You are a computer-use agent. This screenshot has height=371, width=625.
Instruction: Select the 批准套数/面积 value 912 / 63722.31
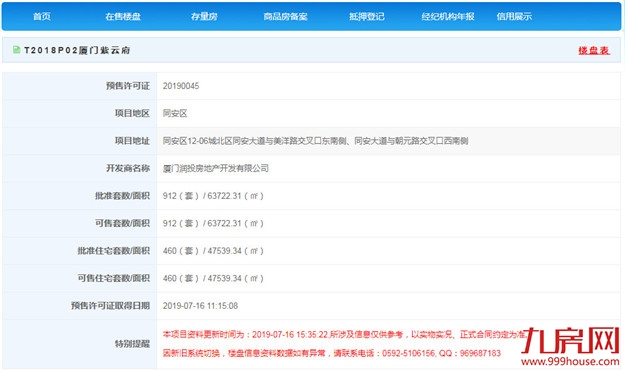[x=213, y=196]
